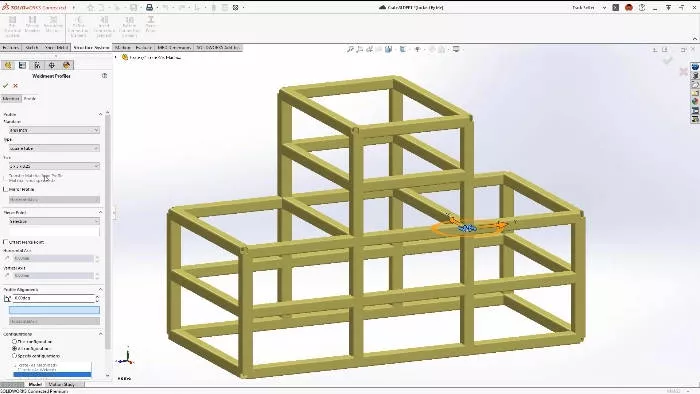700x394 pixels.
Task: Switch to the Member tab in the property panel
Action: pyautogui.click(x=11, y=99)
